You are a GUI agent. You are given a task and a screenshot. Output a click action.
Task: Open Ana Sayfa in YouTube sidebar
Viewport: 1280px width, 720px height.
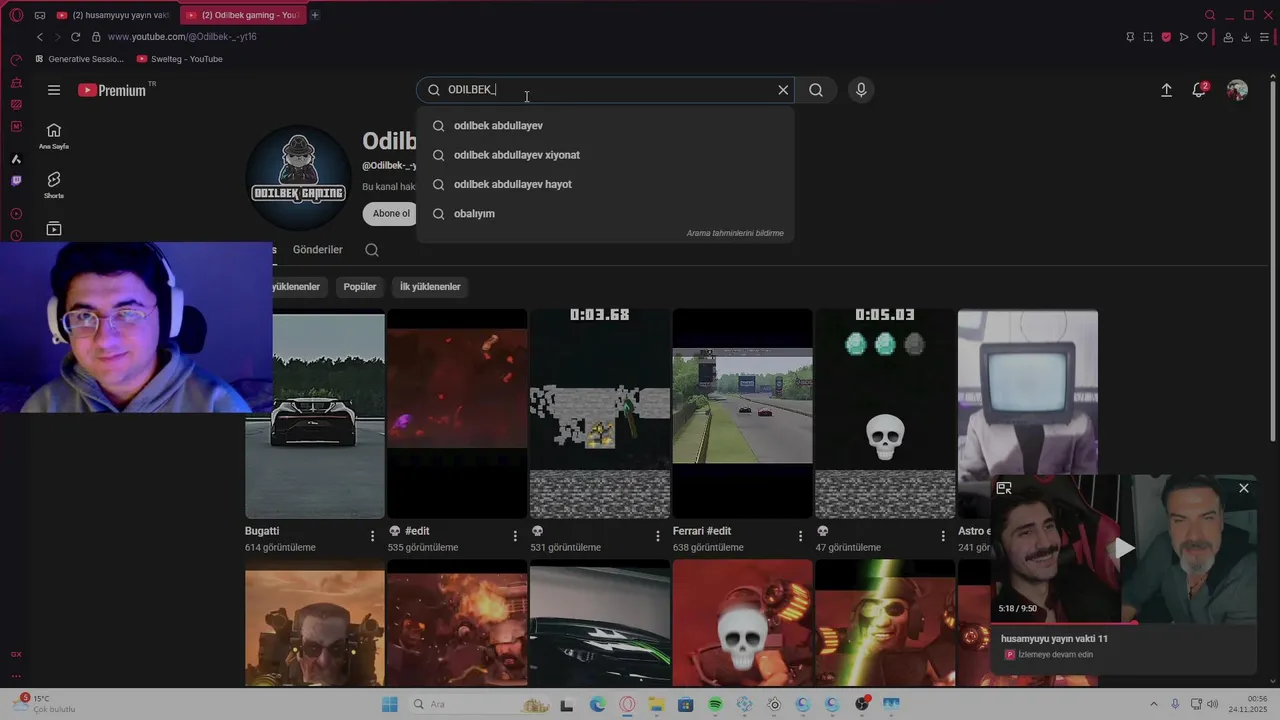coord(54,136)
